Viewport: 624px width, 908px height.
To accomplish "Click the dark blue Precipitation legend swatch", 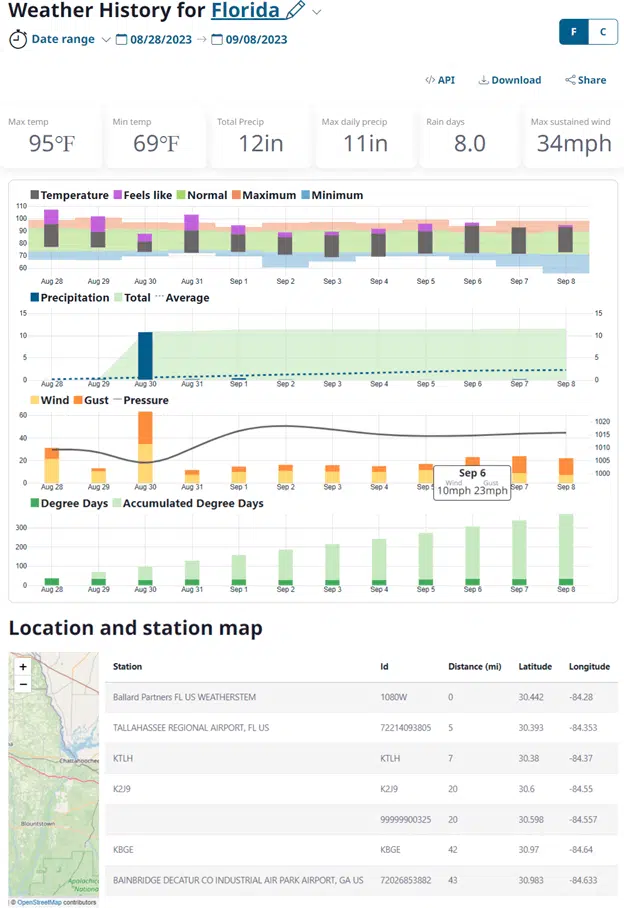I will tap(35, 298).
